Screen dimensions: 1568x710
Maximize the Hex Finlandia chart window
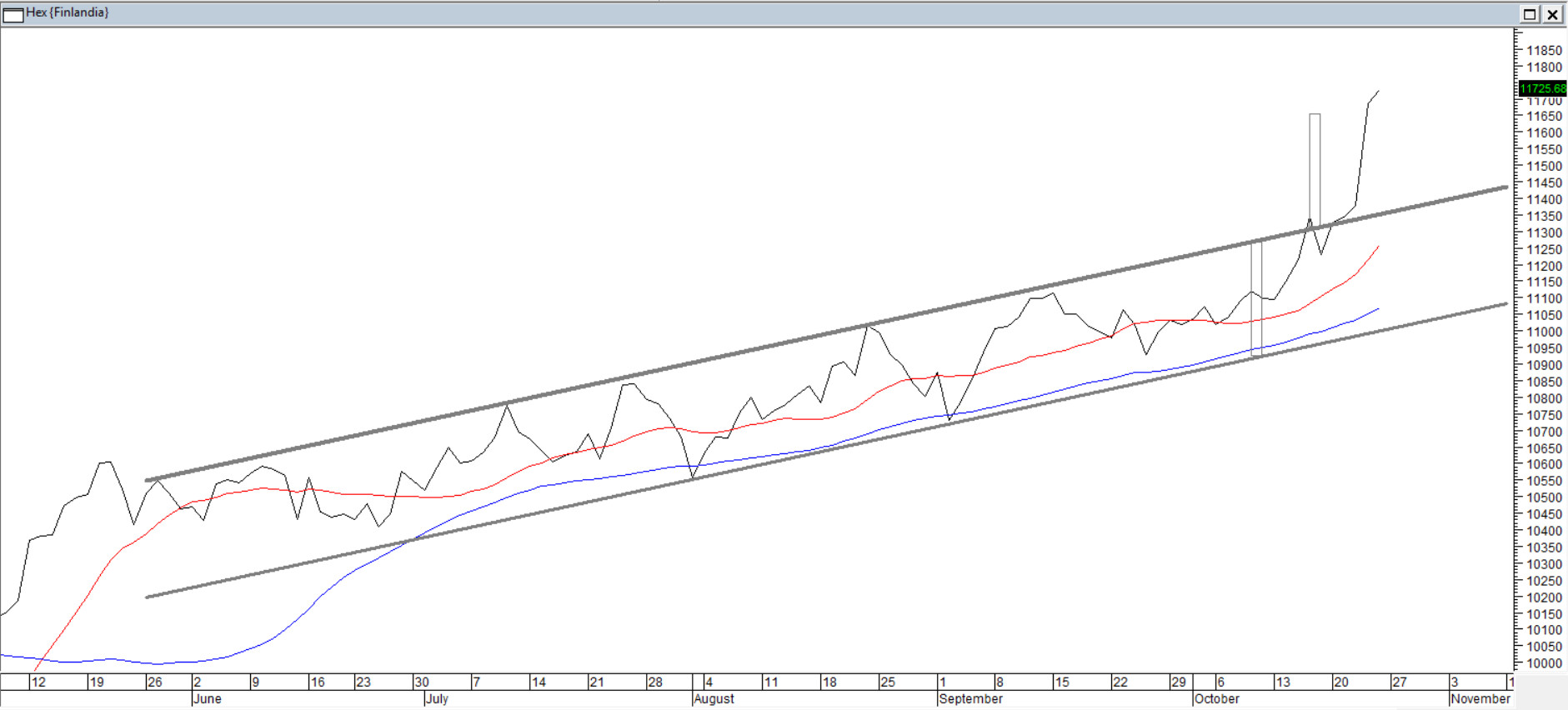pyautogui.click(x=1530, y=14)
